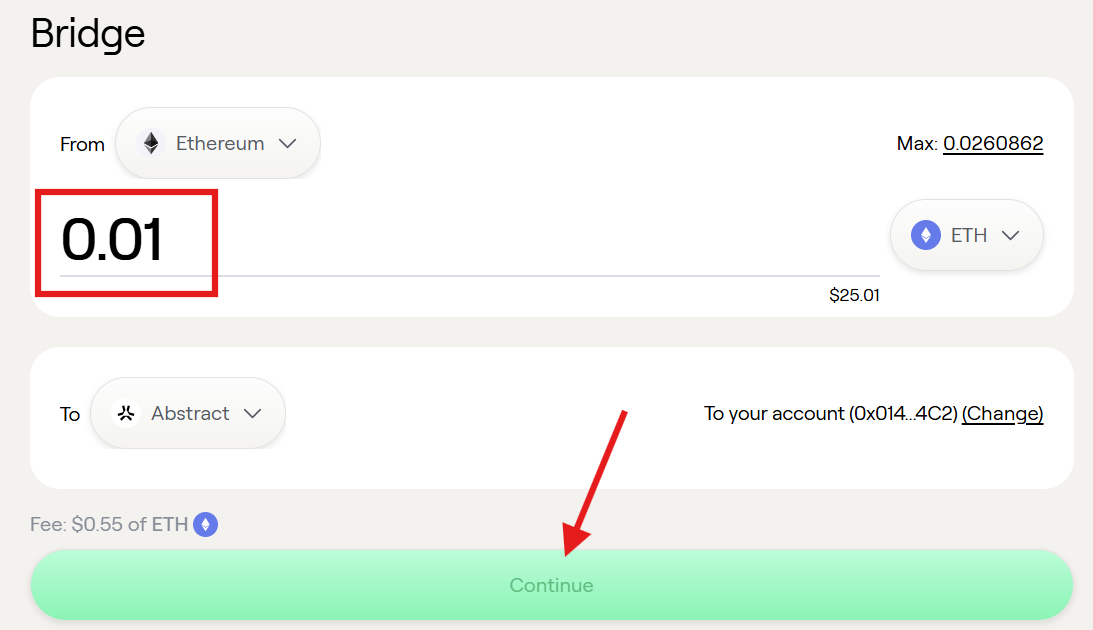Click the From label
The width and height of the screenshot is (1093, 630).
tap(82, 144)
